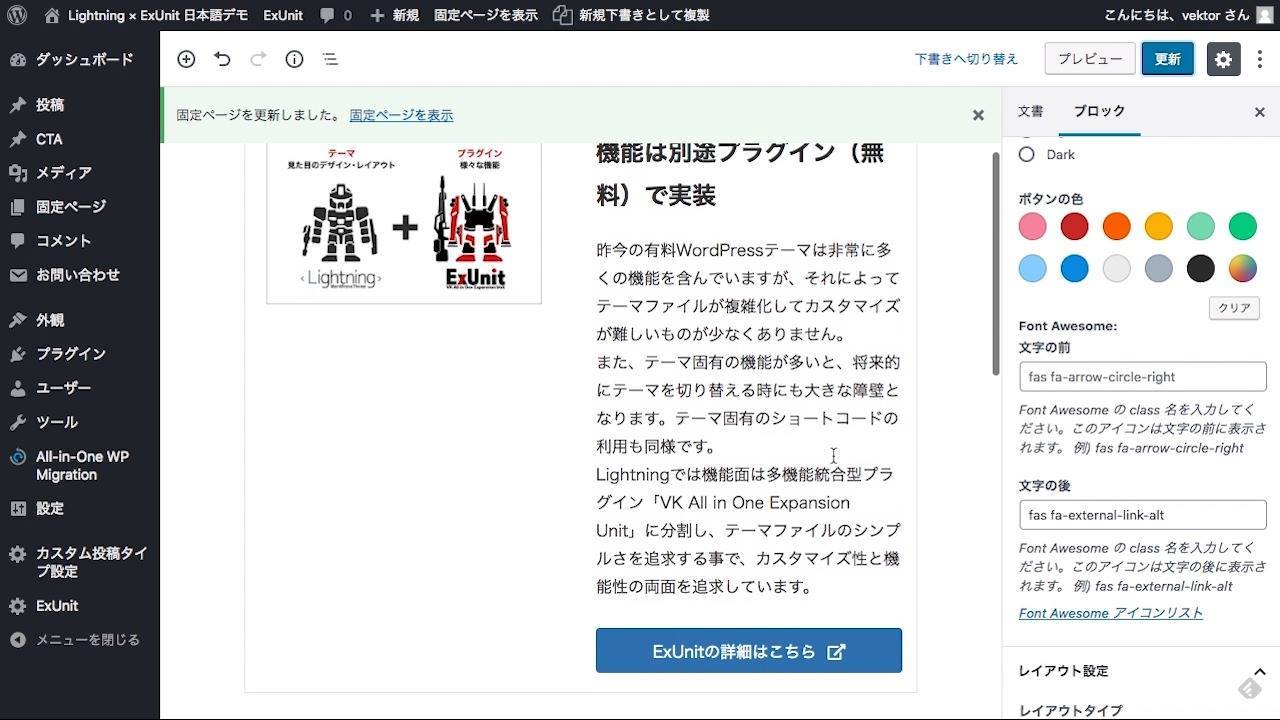Redo the editor change
Image resolution: width=1280 pixels, height=720 pixels.
coord(258,59)
